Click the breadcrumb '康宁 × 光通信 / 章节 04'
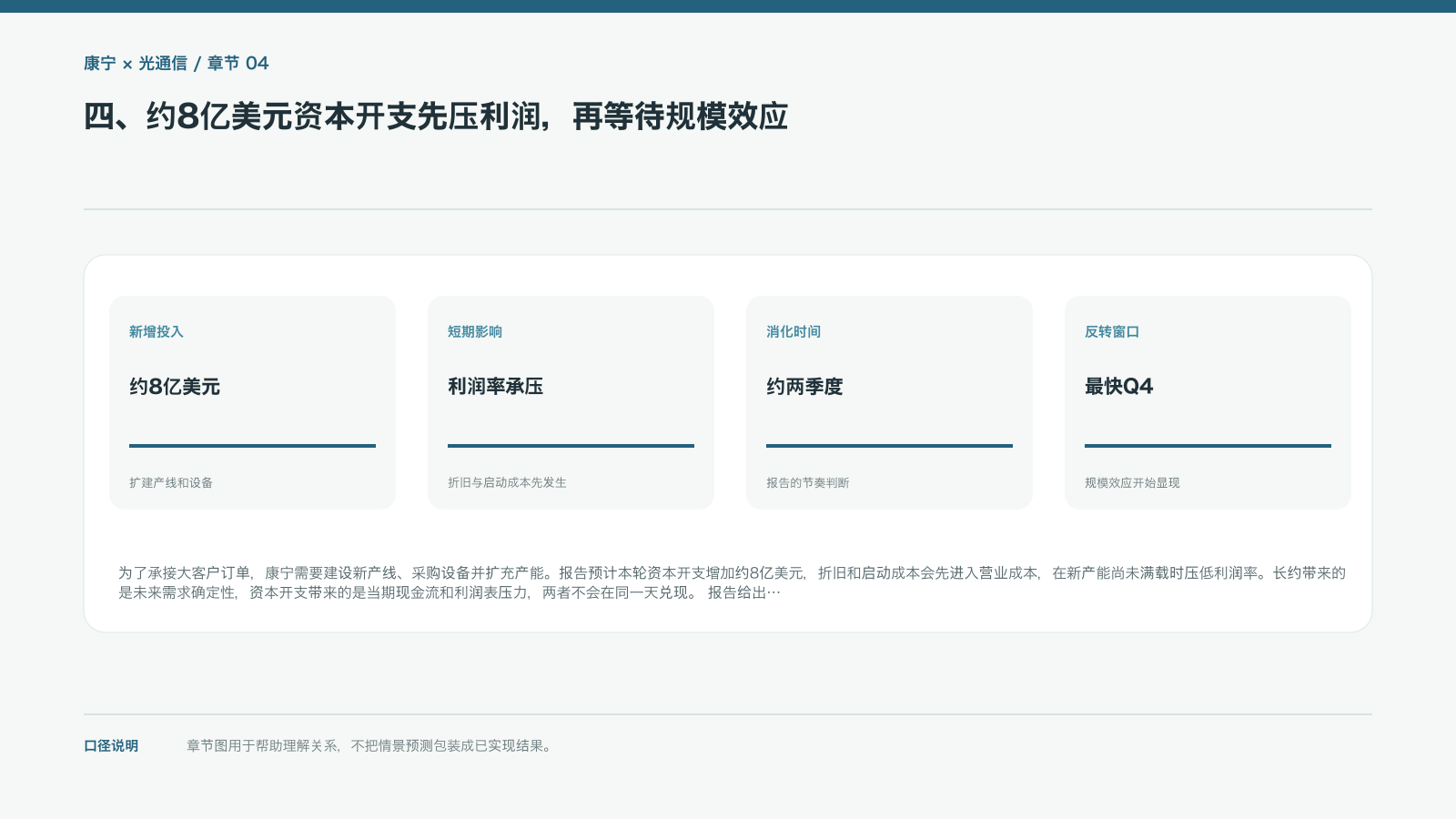1456x819 pixels. [x=177, y=64]
